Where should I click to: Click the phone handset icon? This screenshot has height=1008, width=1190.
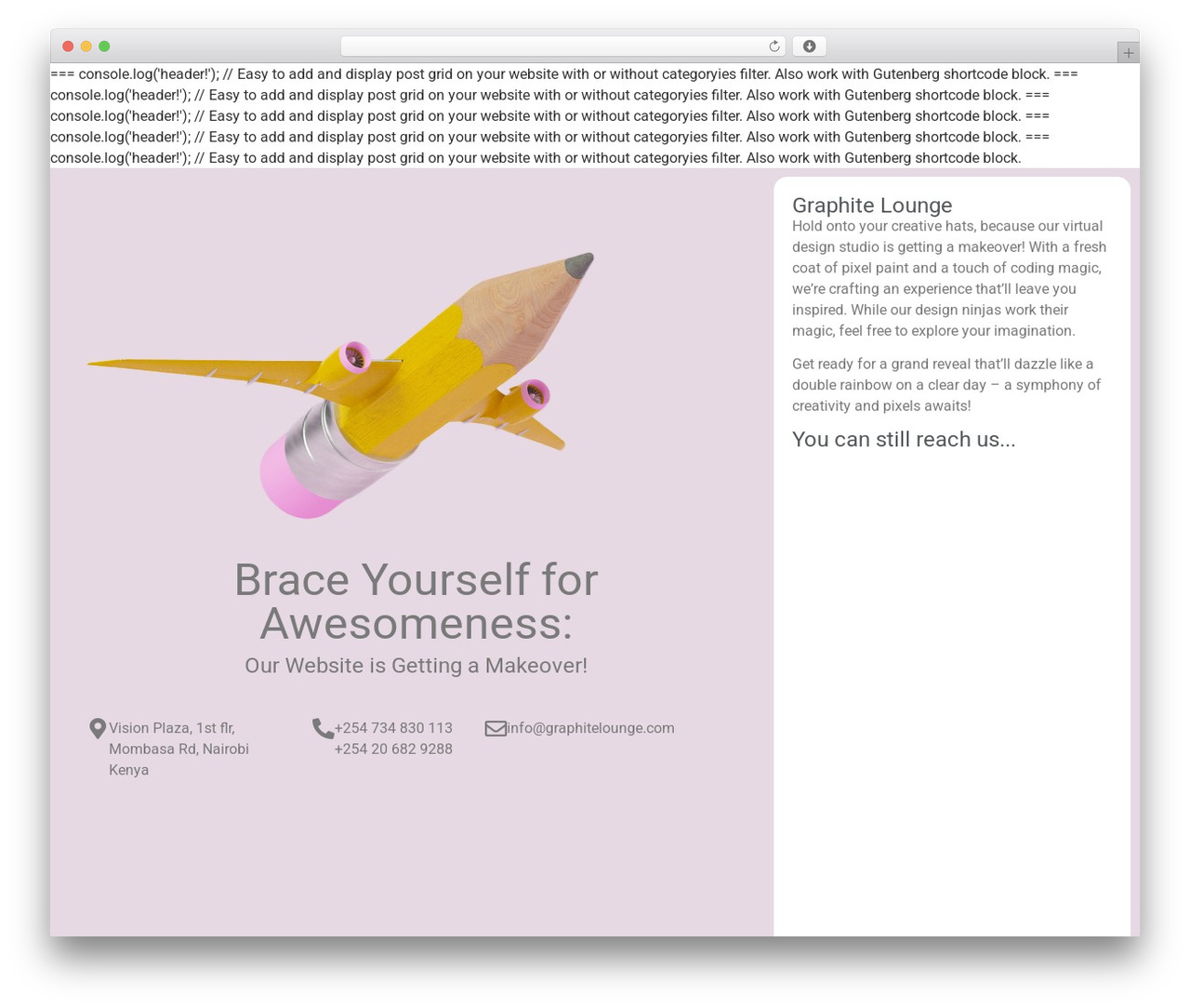tap(323, 728)
